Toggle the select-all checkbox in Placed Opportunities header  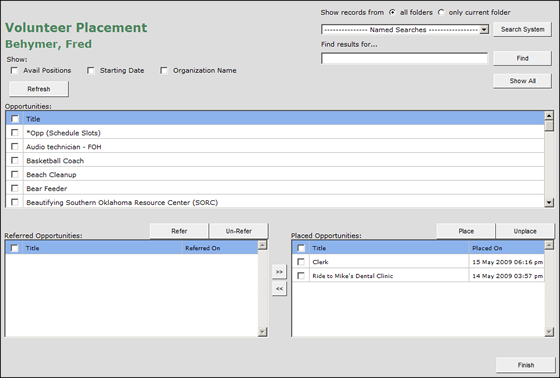click(301, 248)
